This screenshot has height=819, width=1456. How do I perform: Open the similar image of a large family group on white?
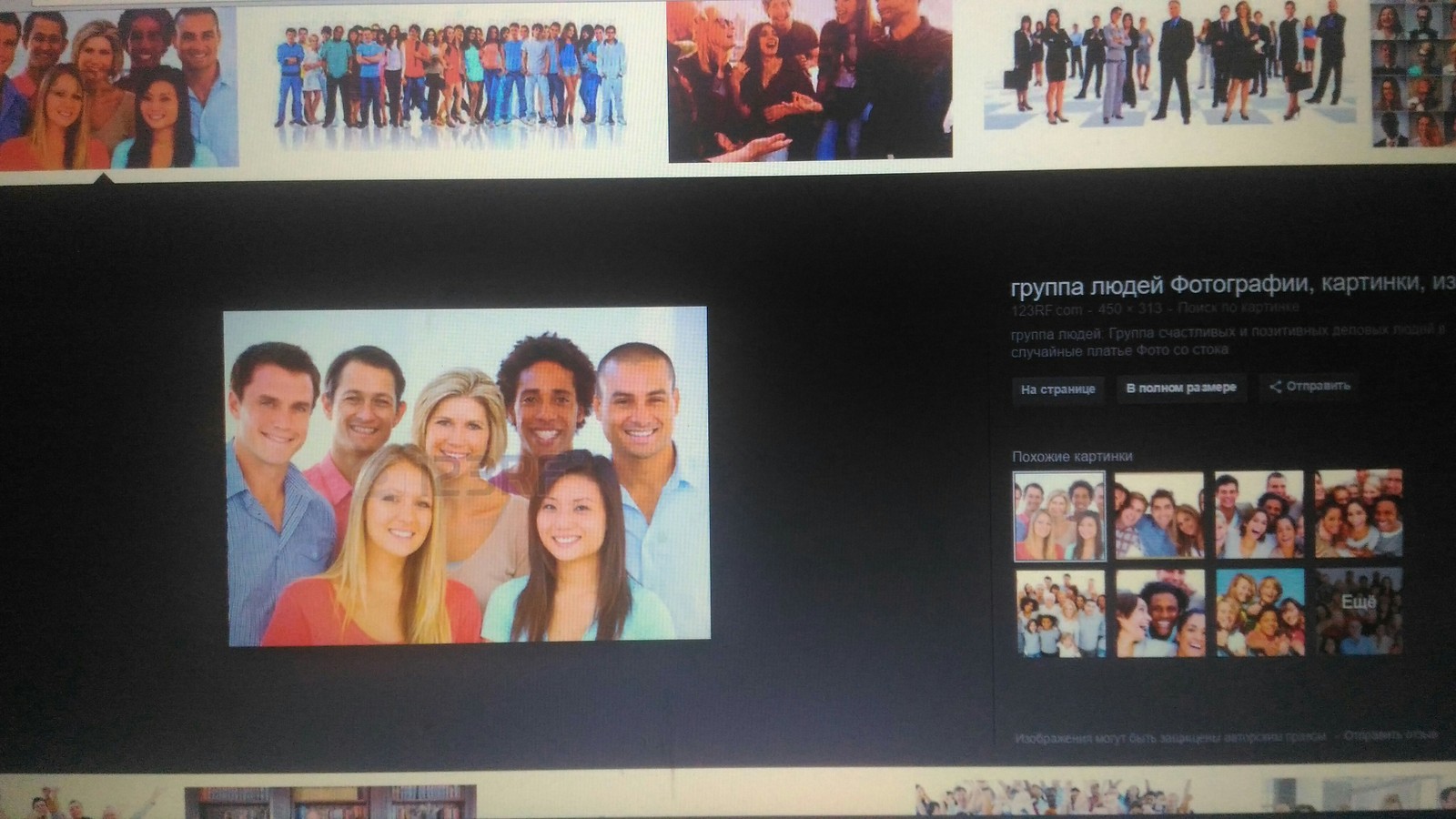(x=1061, y=613)
